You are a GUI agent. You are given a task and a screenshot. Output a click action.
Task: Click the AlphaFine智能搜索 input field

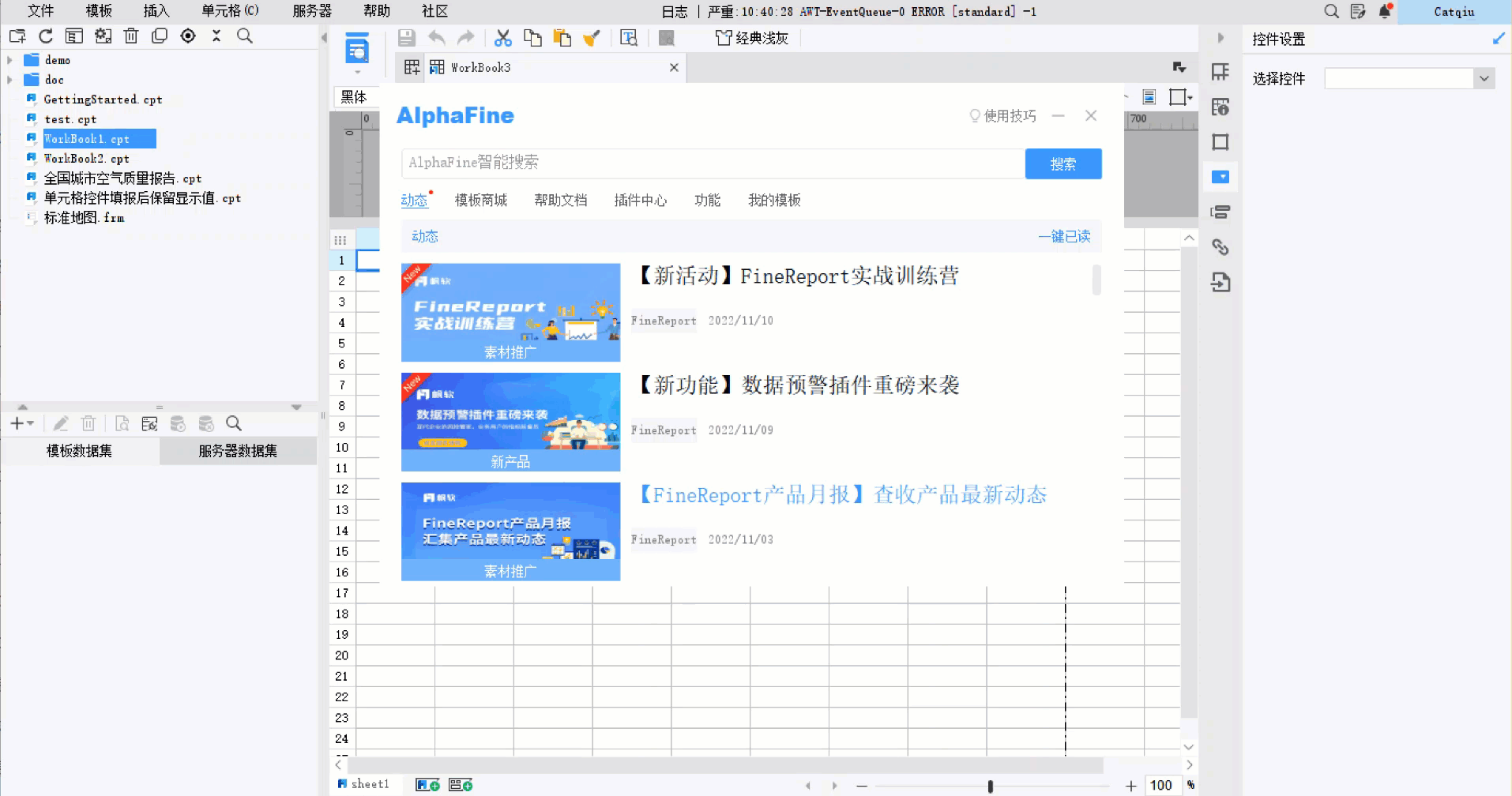[x=713, y=163]
